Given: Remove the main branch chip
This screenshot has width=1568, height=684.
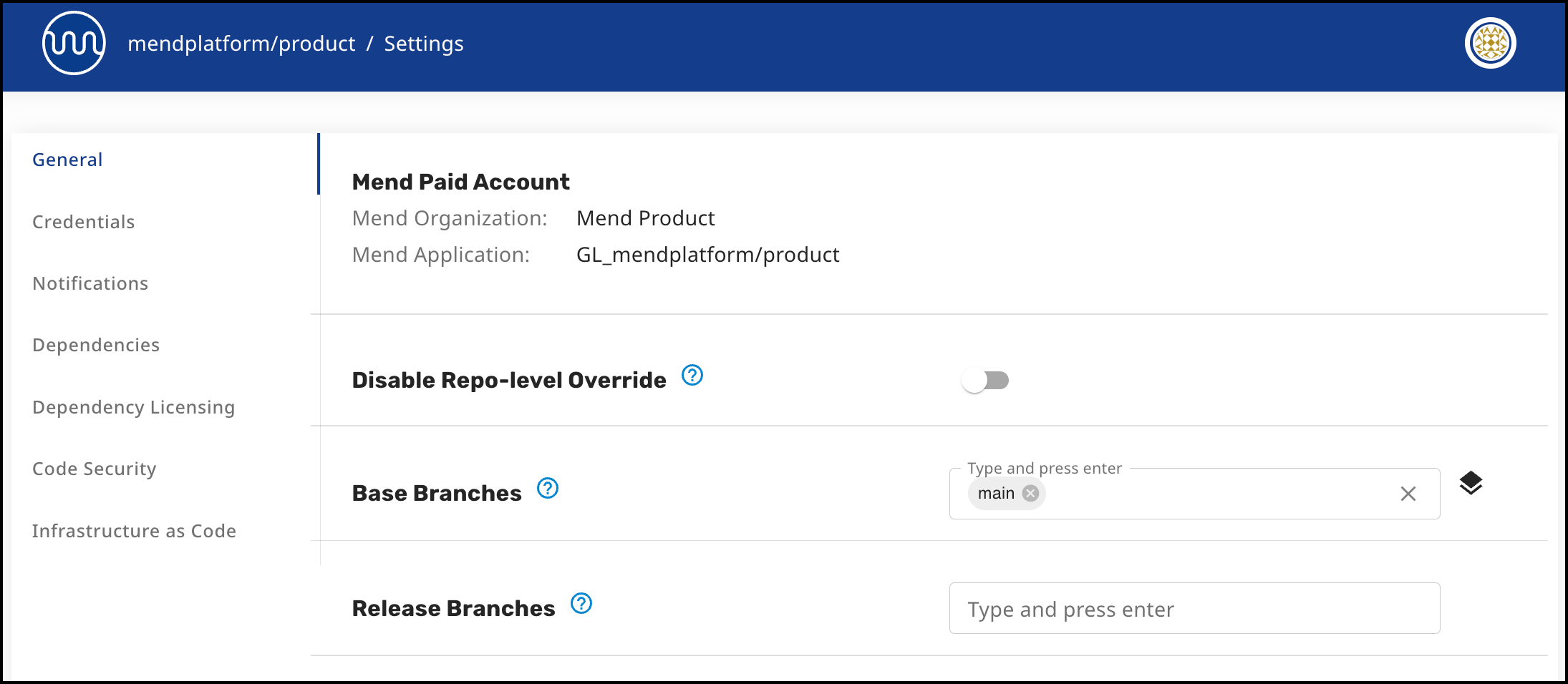Looking at the screenshot, I should point(1030,493).
